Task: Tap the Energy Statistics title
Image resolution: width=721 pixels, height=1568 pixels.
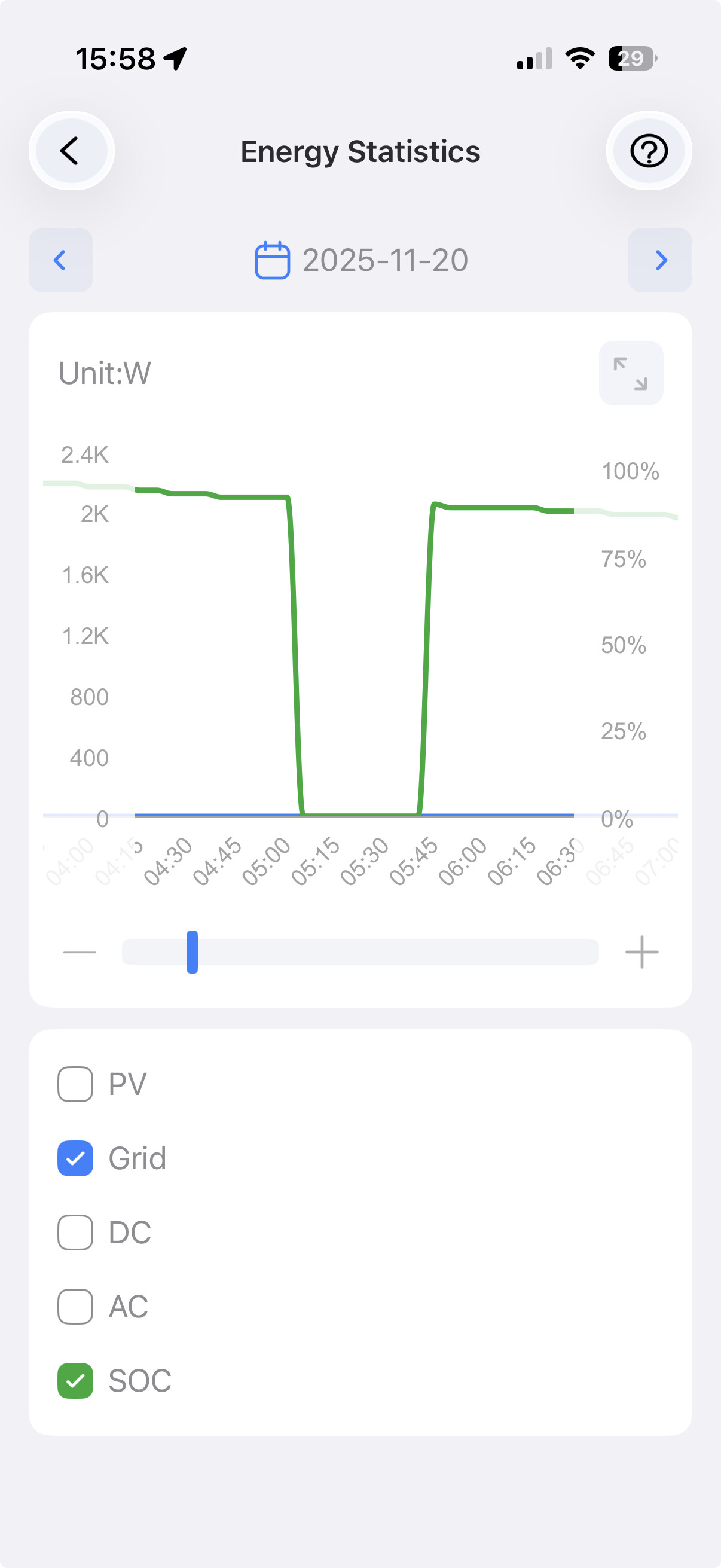Action: pyautogui.click(x=360, y=151)
